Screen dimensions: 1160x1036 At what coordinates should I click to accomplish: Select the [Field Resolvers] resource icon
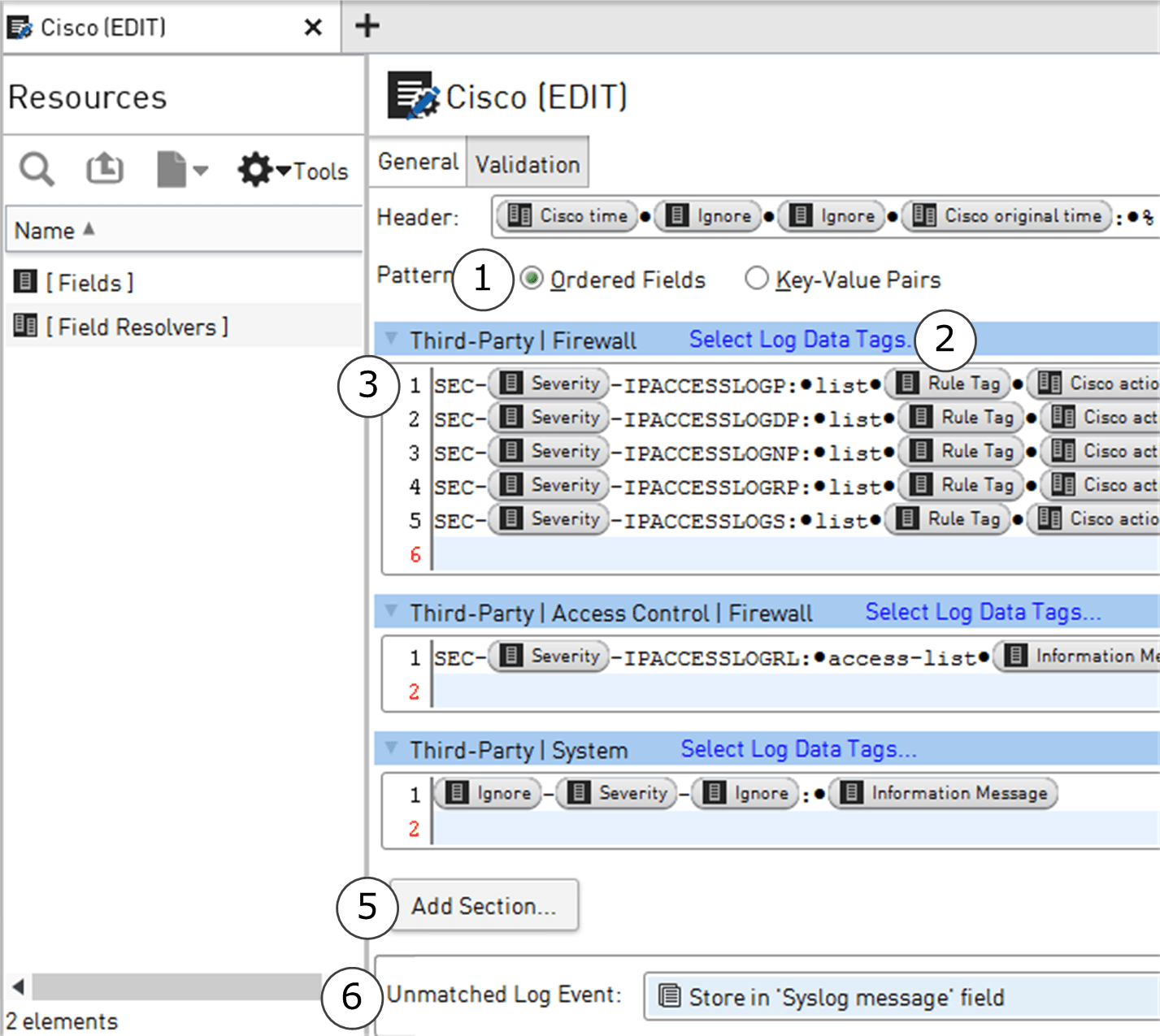click(25, 324)
